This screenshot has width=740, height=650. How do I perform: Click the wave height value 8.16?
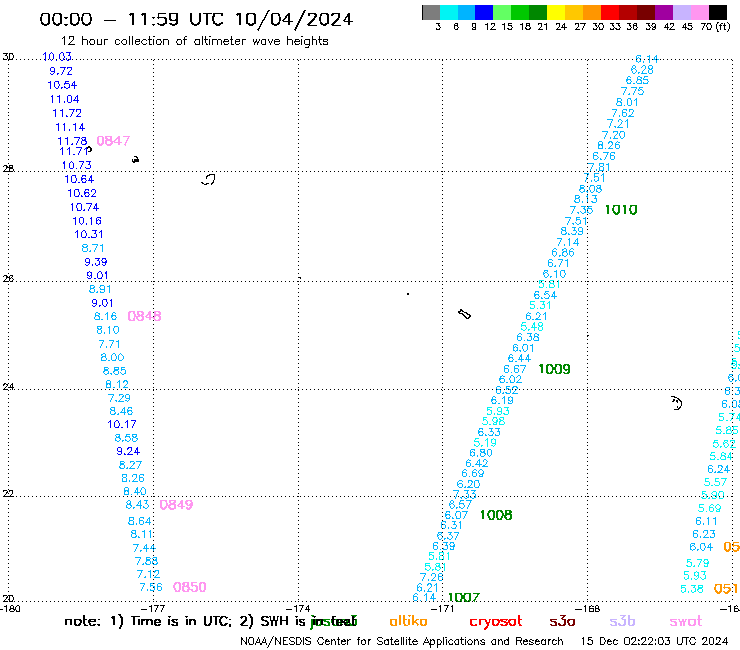105,316
